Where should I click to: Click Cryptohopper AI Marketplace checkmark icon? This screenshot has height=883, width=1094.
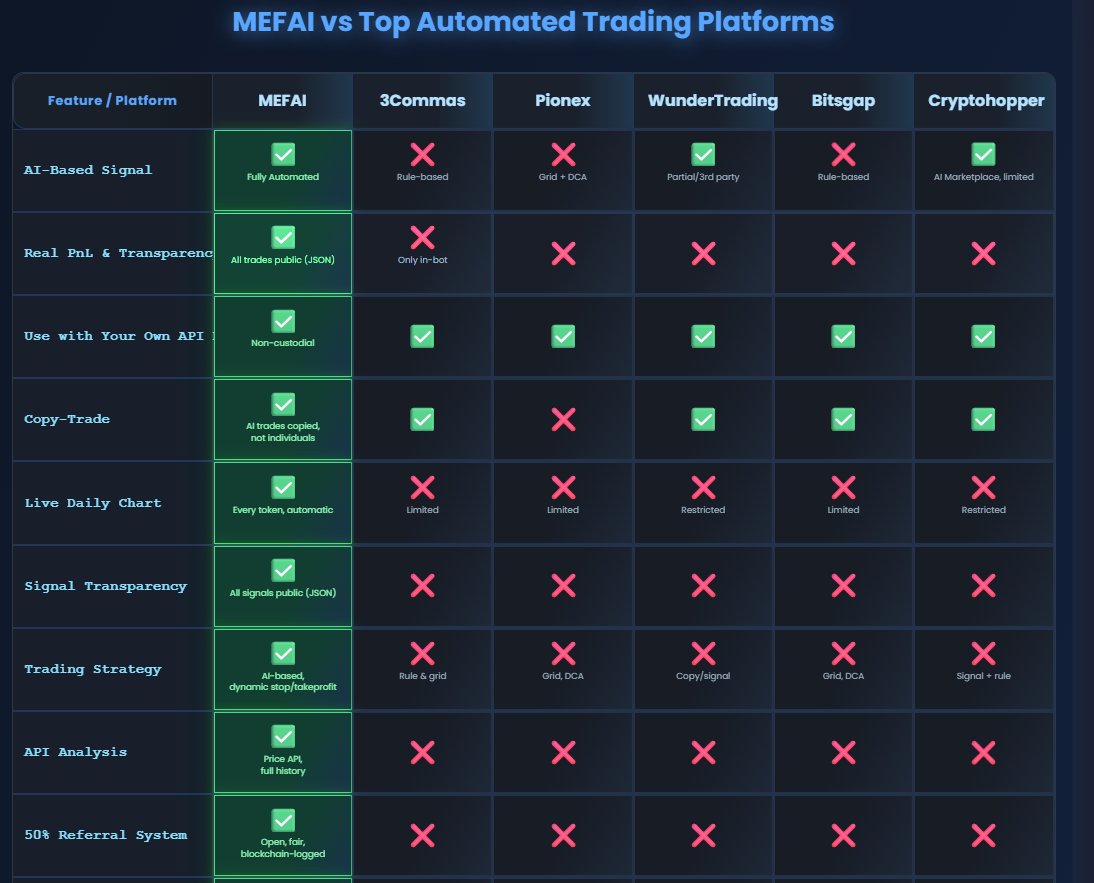tap(983, 154)
